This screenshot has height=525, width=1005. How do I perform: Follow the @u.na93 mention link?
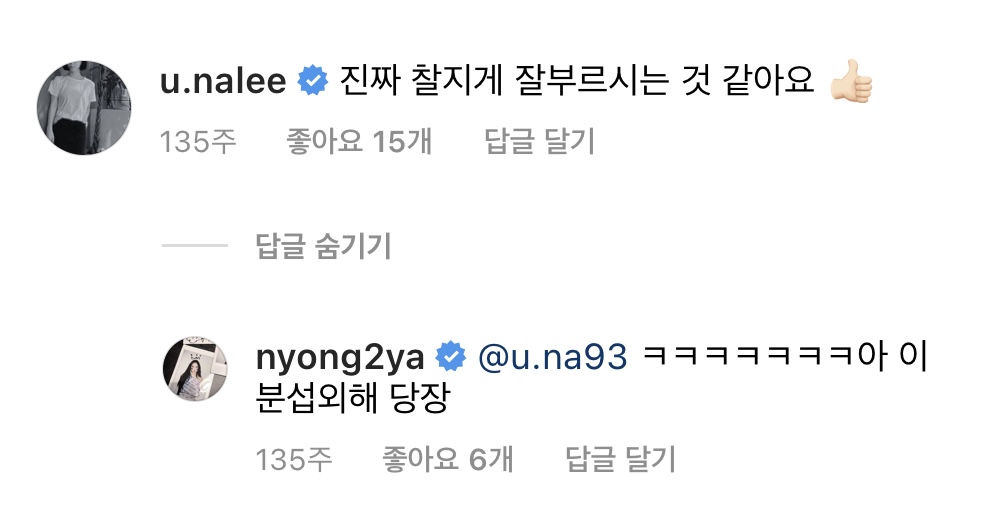click(x=552, y=358)
